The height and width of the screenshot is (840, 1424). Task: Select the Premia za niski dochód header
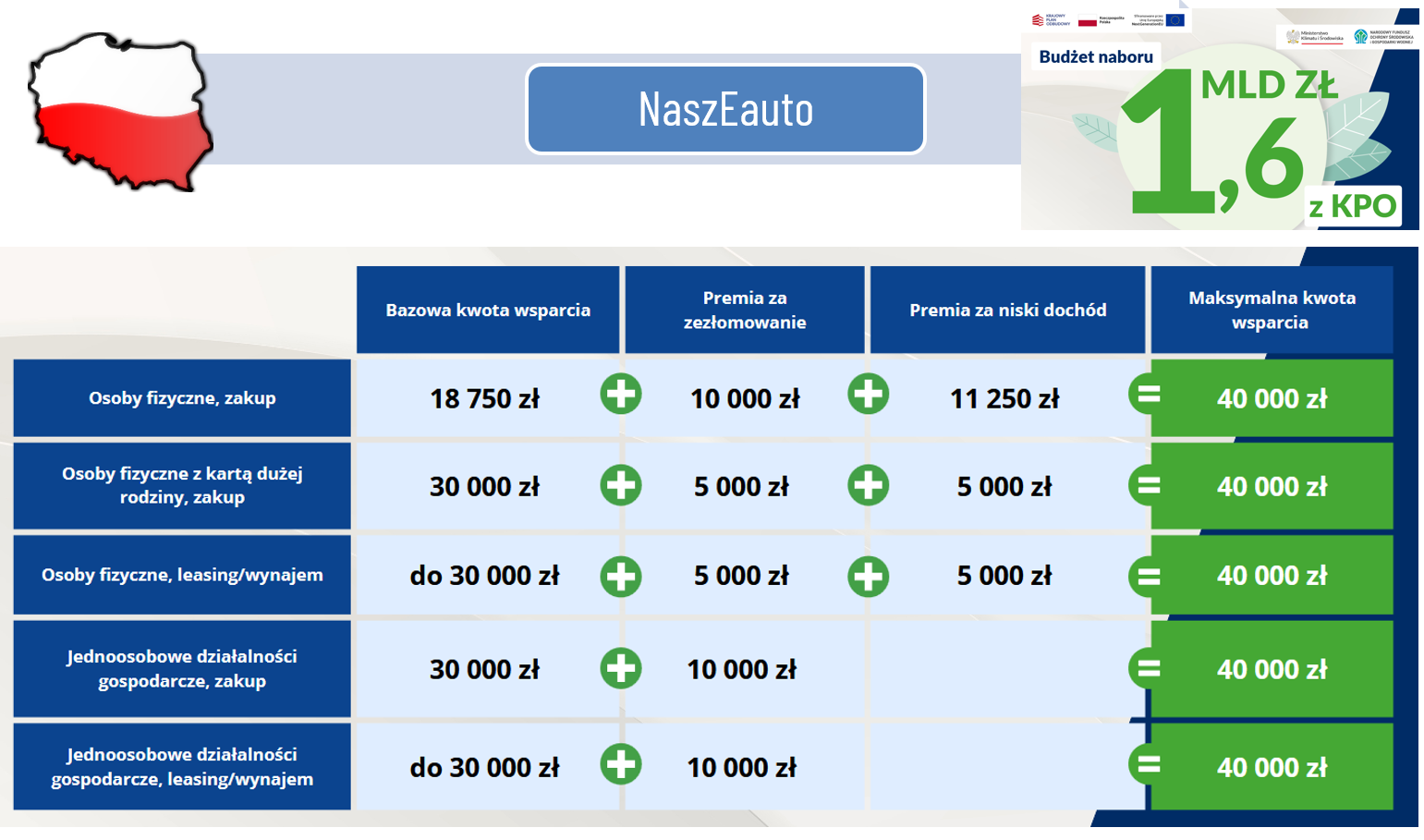click(1007, 310)
